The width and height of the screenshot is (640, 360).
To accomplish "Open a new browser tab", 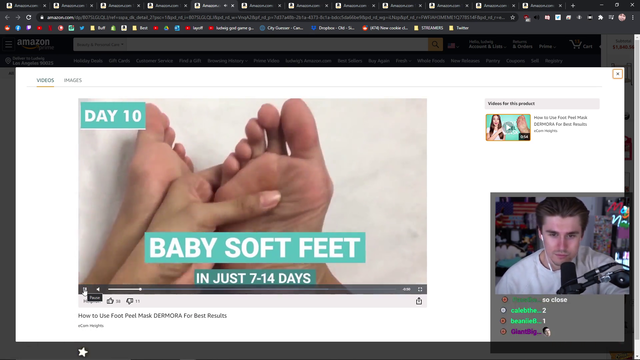I will (x=573, y=6).
